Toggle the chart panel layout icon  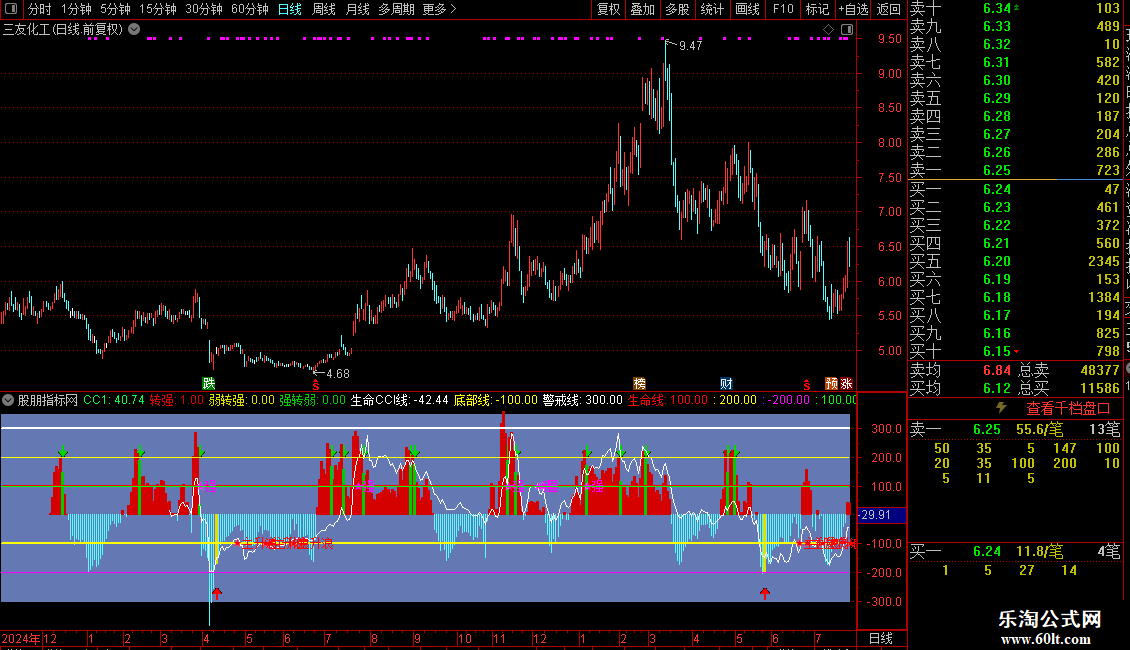click(x=847, y=29)
